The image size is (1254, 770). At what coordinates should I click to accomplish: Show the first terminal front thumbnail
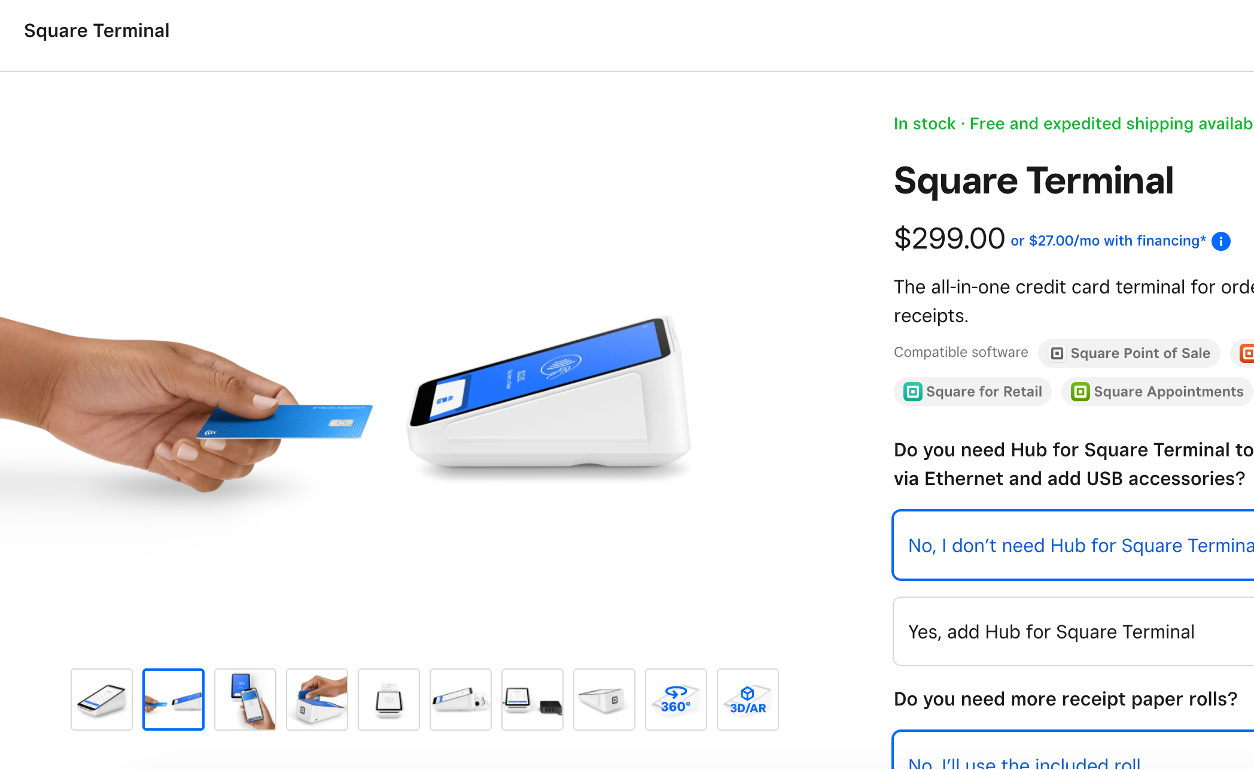[x=102, y=699]
